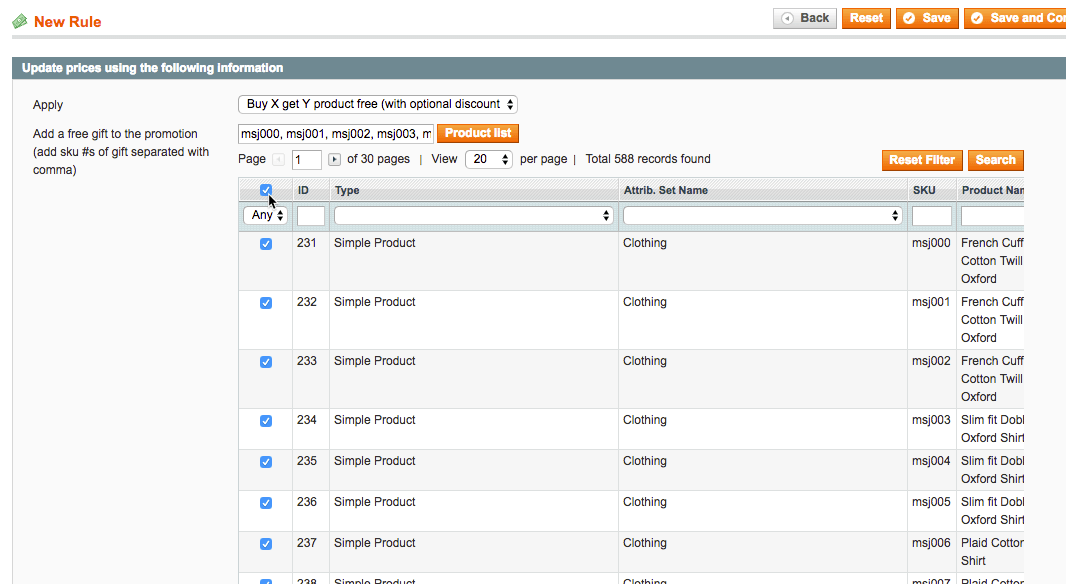Click the Save button
This screenshot has height=584, width=1066.
click(926, 18)
